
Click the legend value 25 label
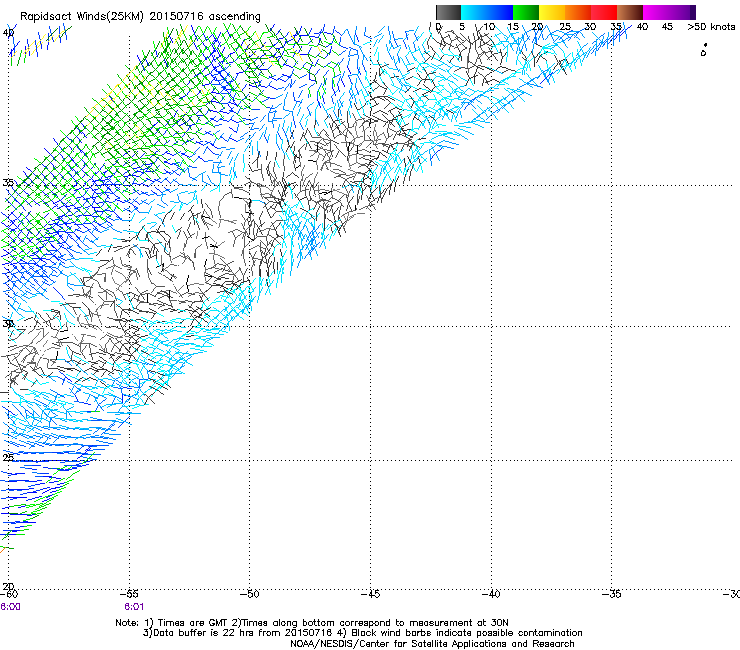click(x=565, y=27)
